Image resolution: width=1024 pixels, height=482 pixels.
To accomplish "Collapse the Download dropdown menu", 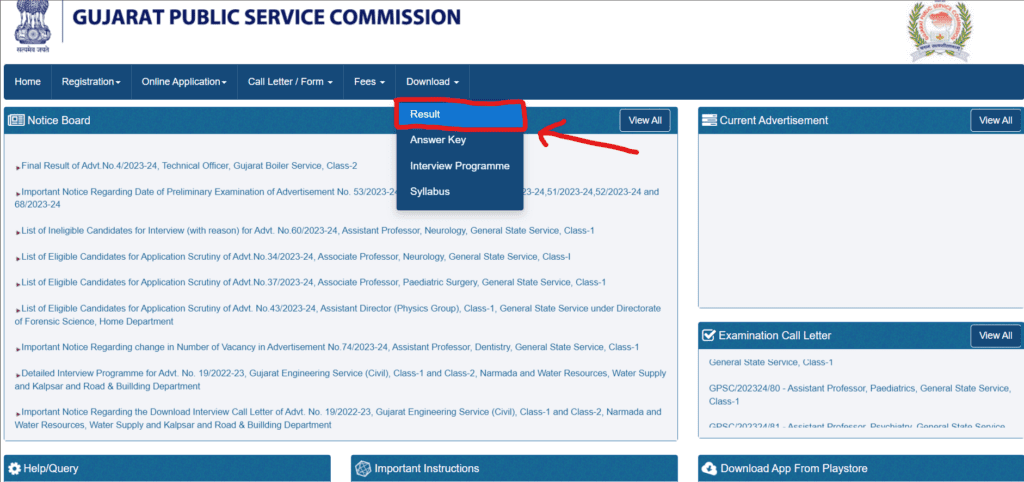I will point(432,82).
